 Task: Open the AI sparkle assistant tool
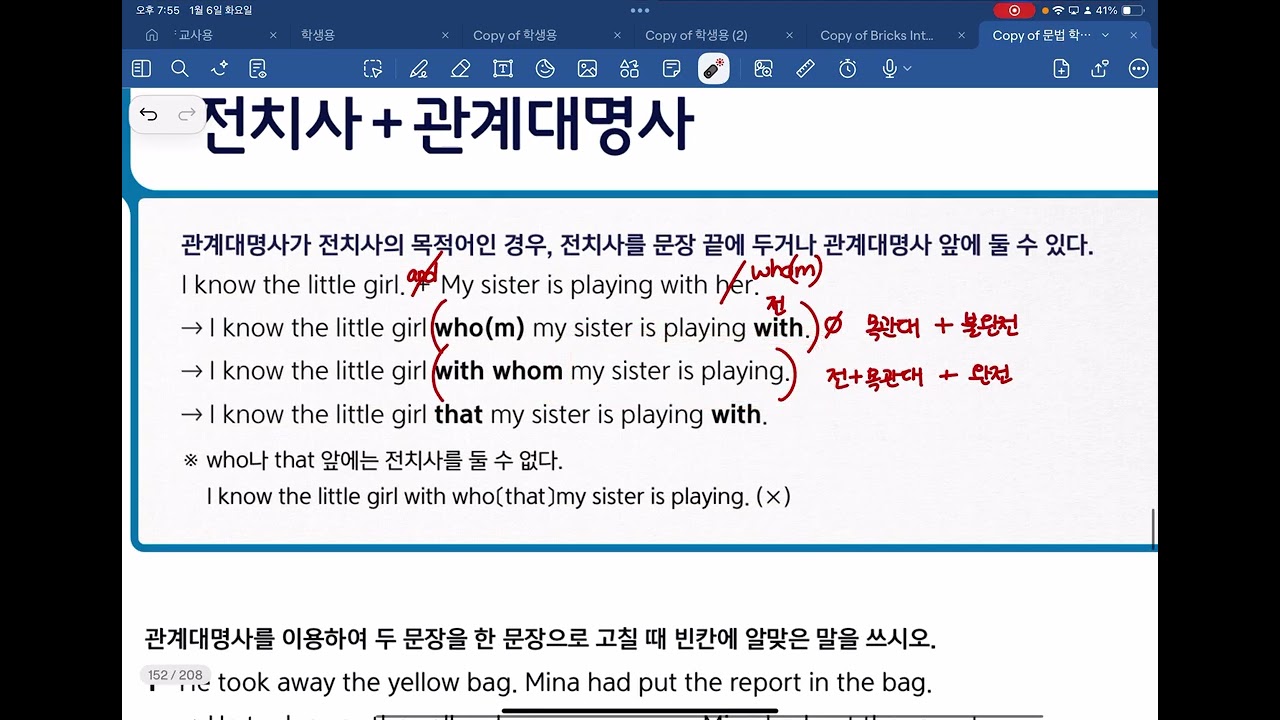click(x=220, y=69)
